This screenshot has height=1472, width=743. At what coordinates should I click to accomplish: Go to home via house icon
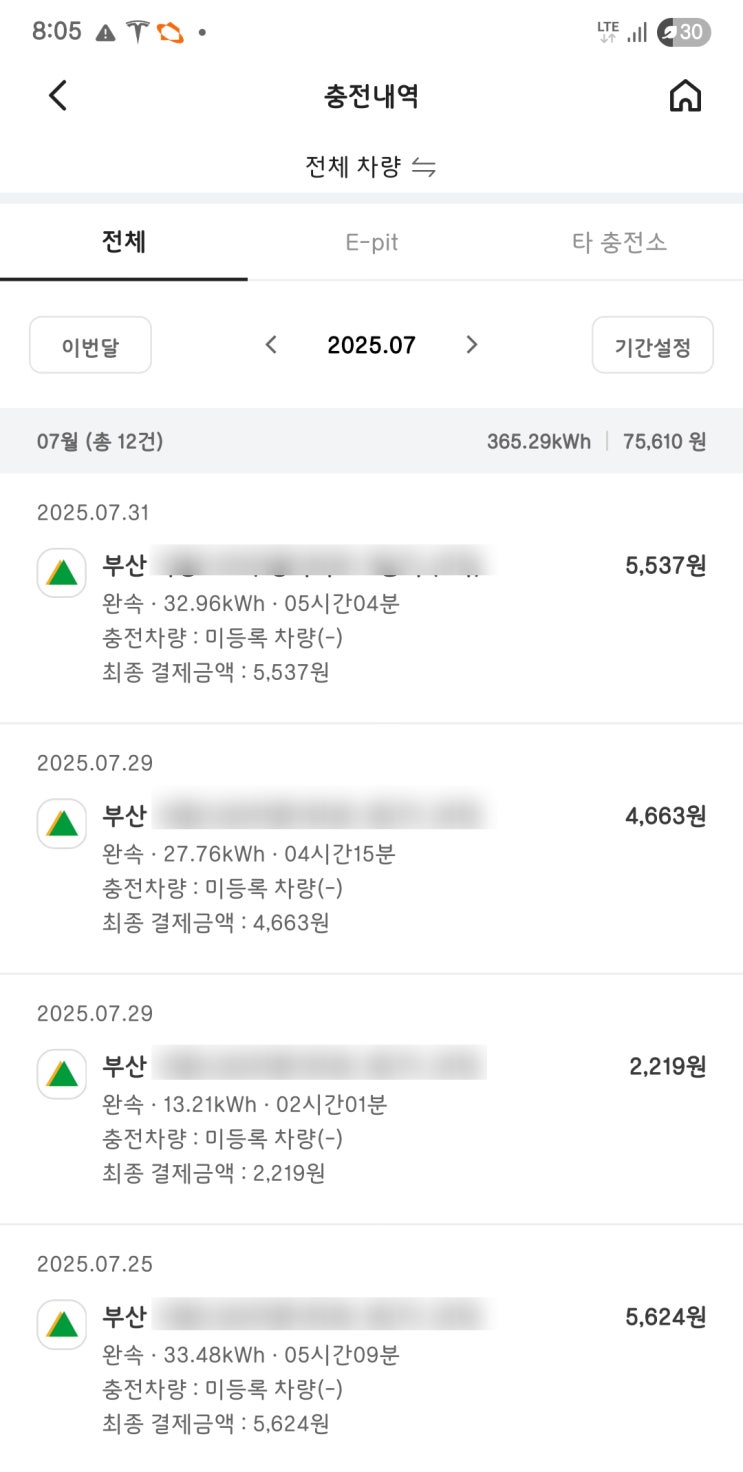coord(685,96)
